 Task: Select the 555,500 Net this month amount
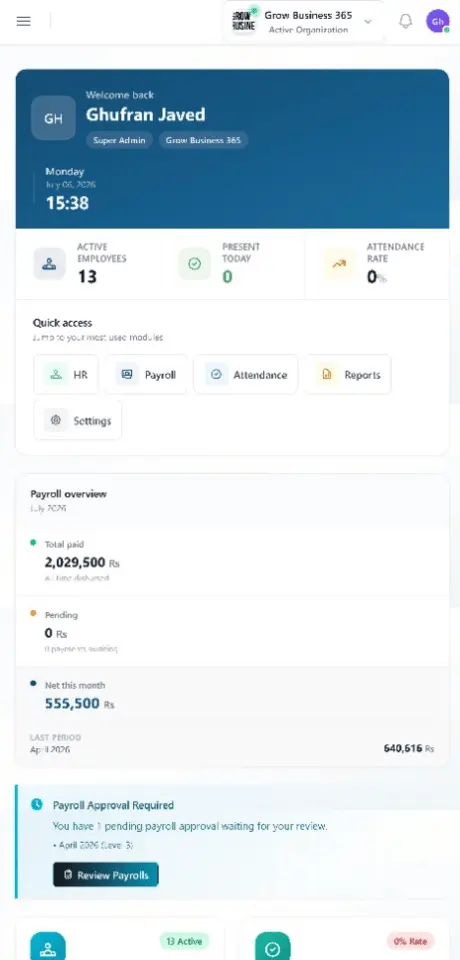[x=72, y=704]
